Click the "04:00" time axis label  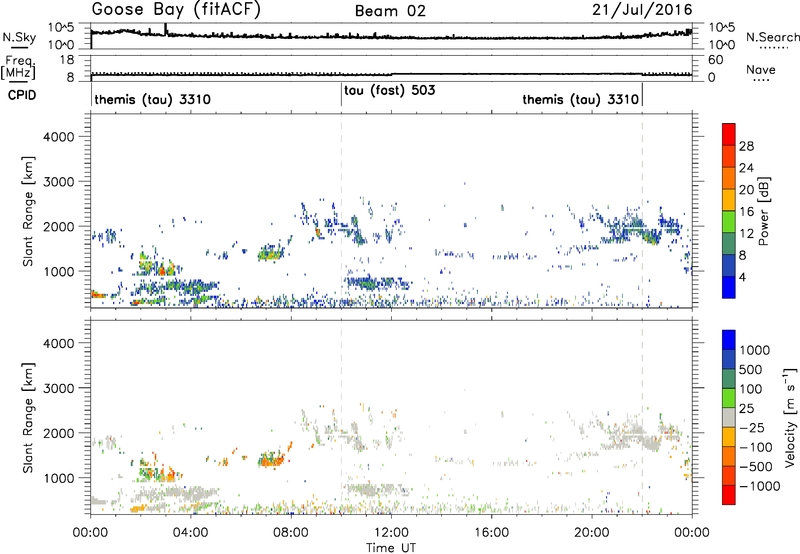point(191,533)
